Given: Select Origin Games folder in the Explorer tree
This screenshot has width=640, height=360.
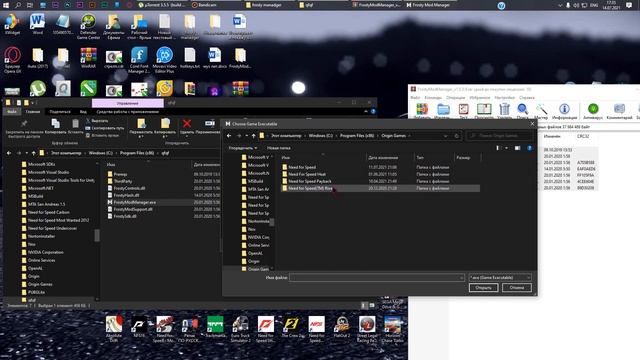Looking at the screenshot, I should (40, 284).
